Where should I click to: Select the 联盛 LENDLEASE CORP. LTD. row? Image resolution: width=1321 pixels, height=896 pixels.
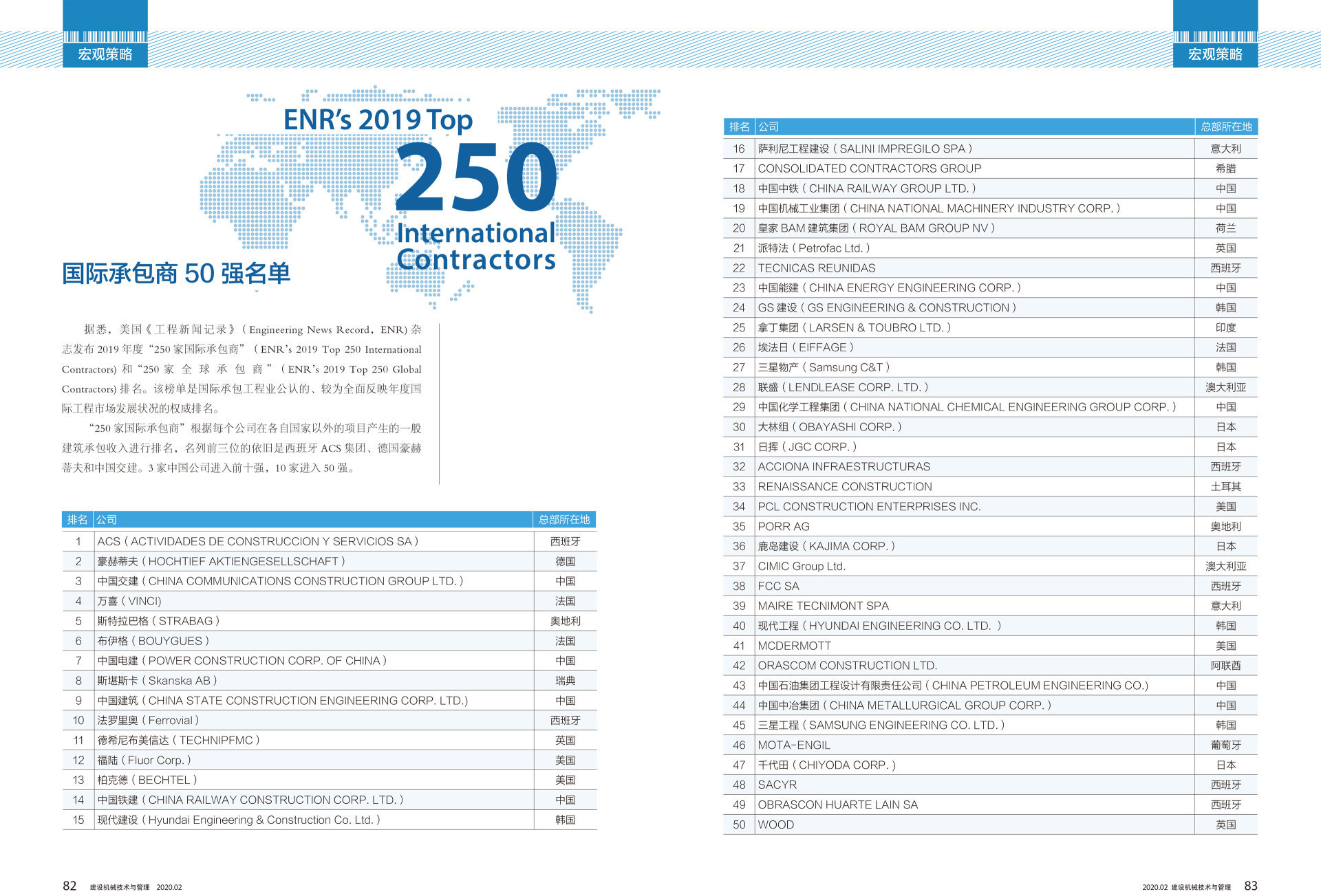(x=990, y=388)
